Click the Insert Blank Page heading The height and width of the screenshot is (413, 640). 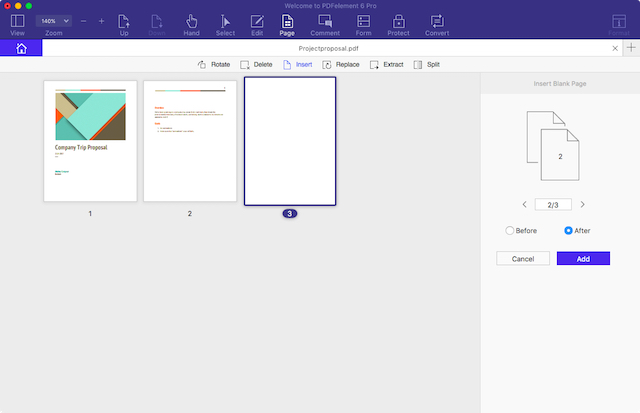(560, 84)
